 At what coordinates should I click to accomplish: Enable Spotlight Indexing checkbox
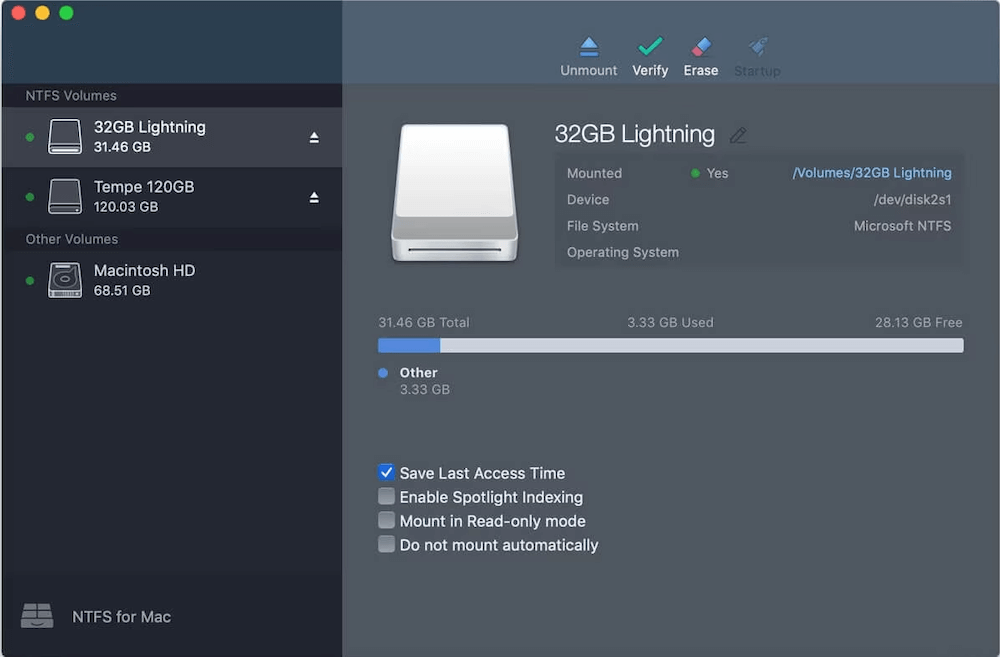pyautogui.click(x=386, y=496)
